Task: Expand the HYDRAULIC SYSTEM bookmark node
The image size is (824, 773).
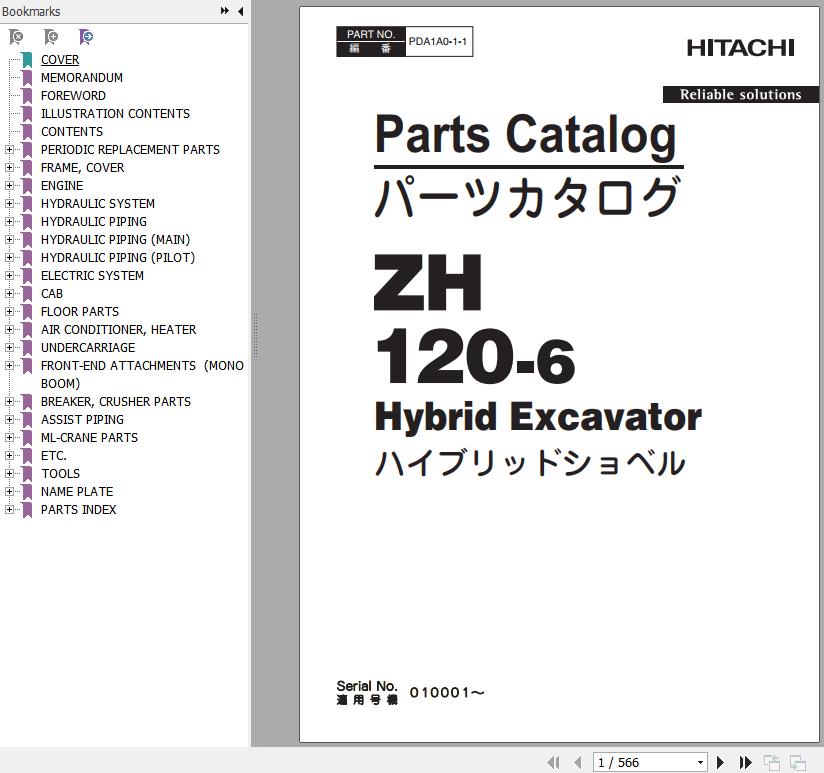Action: [9, 203]
